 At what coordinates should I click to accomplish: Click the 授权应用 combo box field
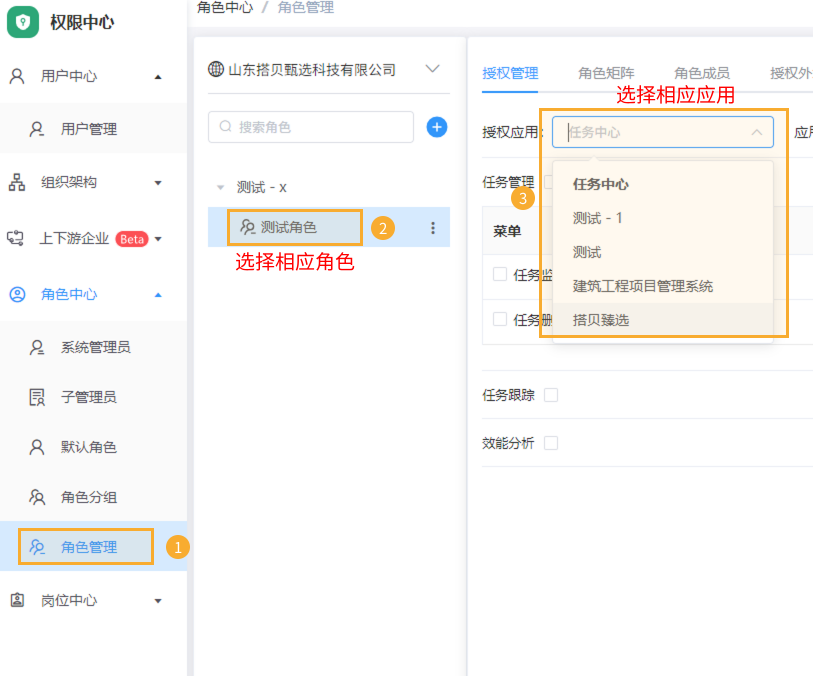[663, 132]
